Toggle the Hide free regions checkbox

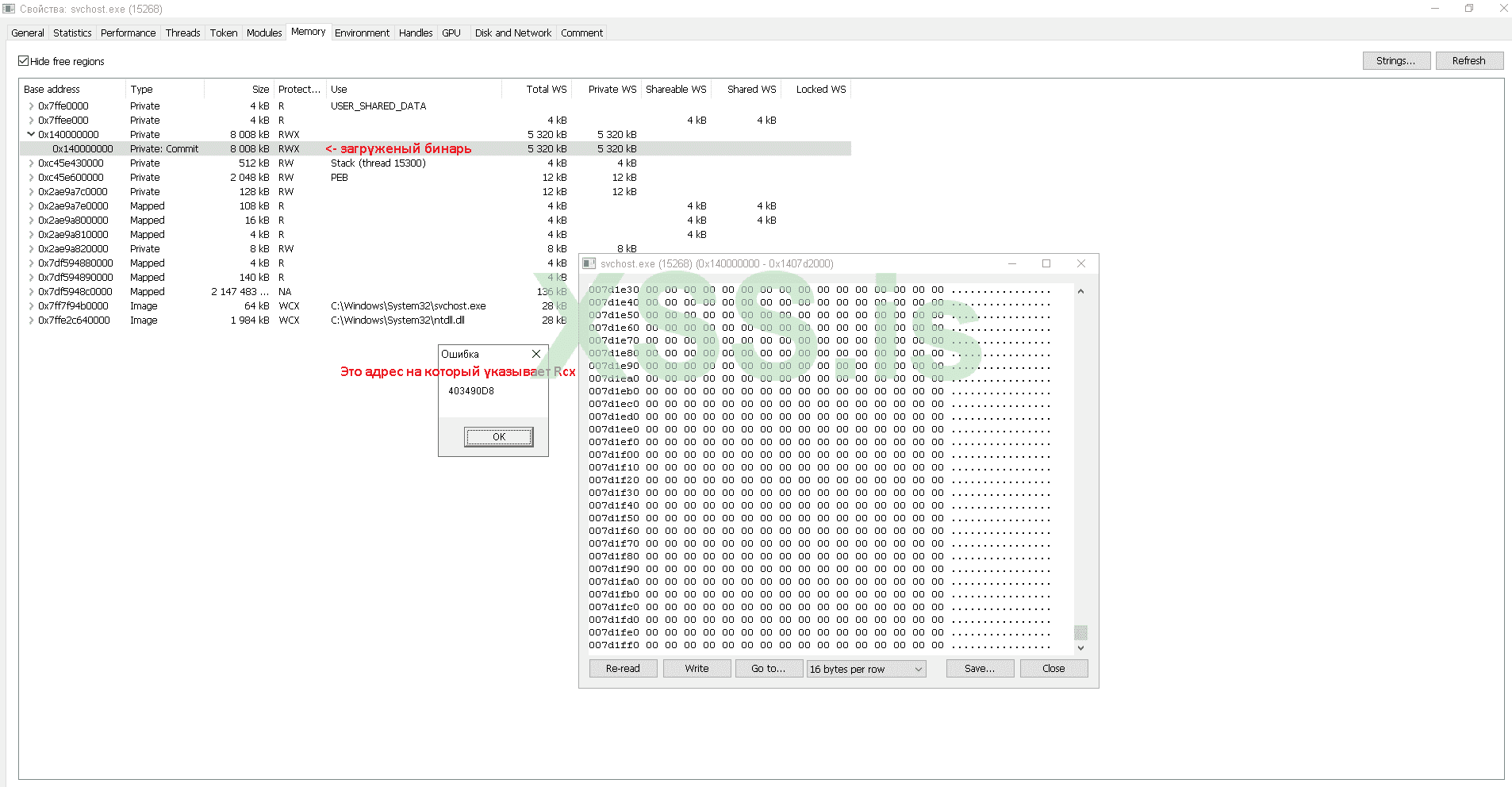[24, 61]
